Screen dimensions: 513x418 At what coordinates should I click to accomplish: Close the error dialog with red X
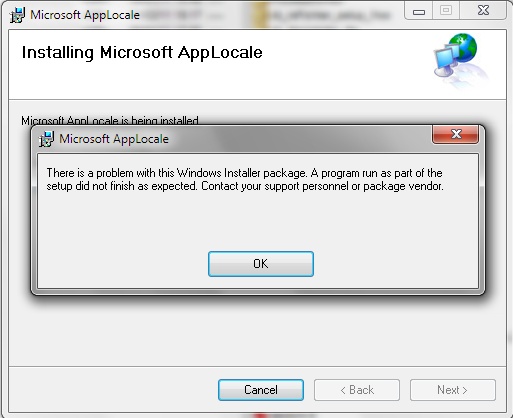(455, 134)
